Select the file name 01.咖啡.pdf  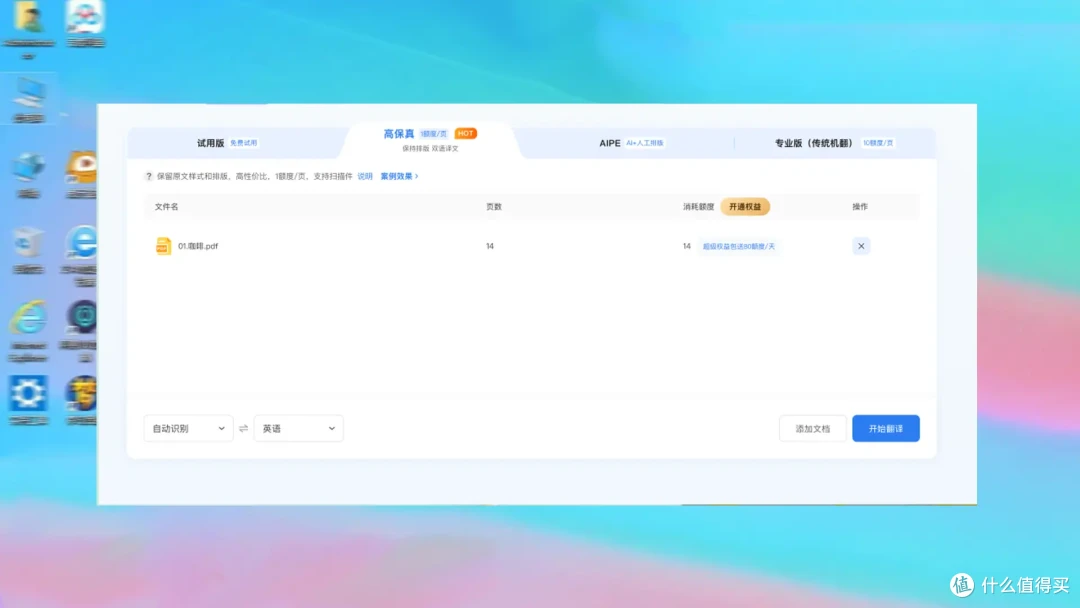[x=198, y=246]
